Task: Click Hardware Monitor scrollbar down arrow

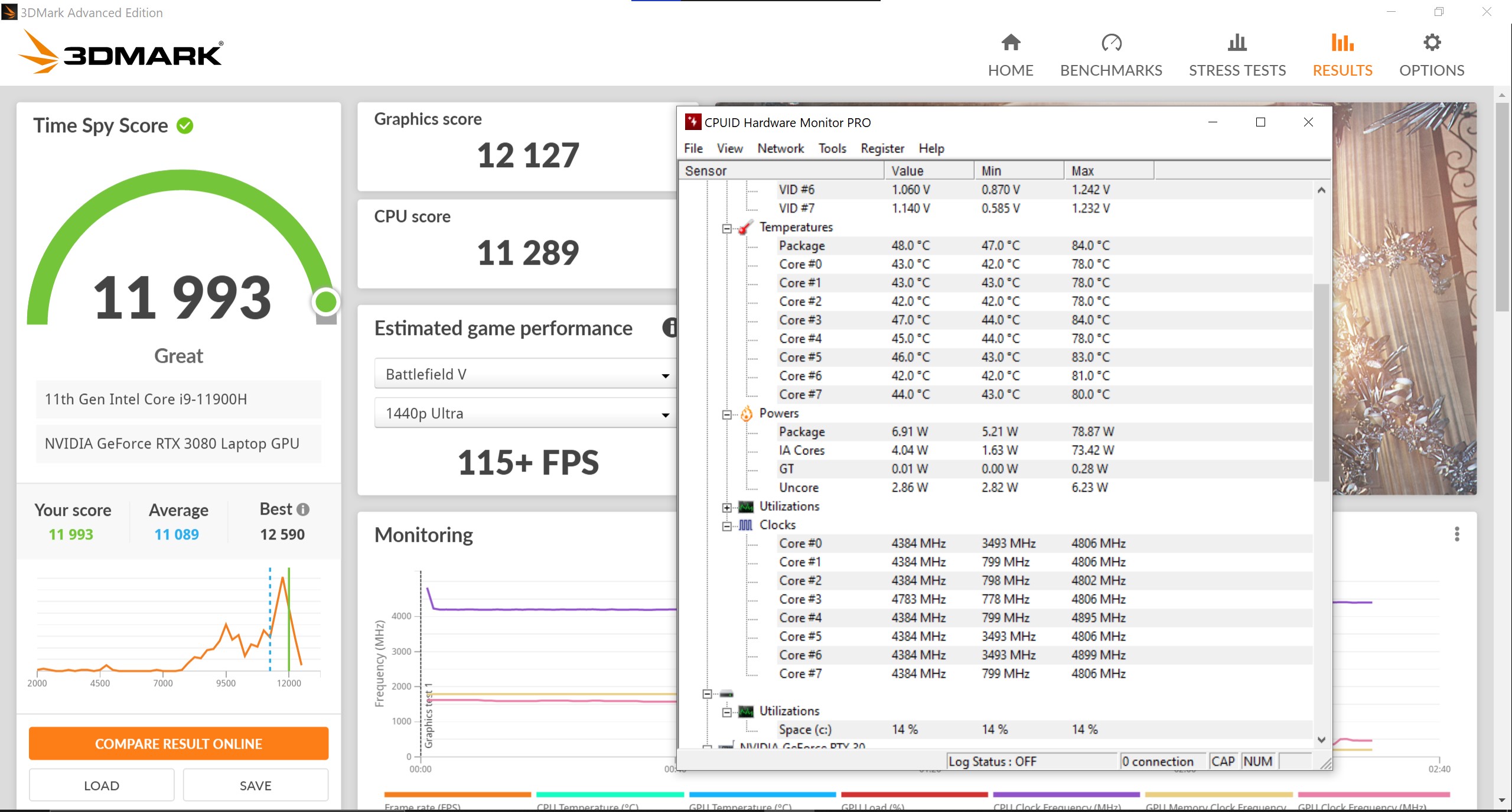Action: pos(1321,740)
